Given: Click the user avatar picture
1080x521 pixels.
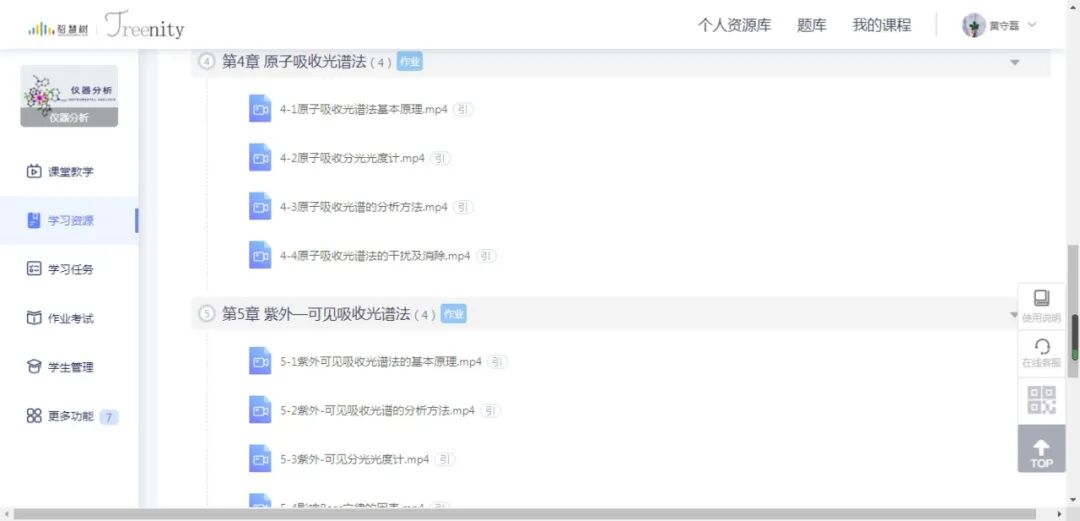Looking at the screenshot, I should [974, 25].
